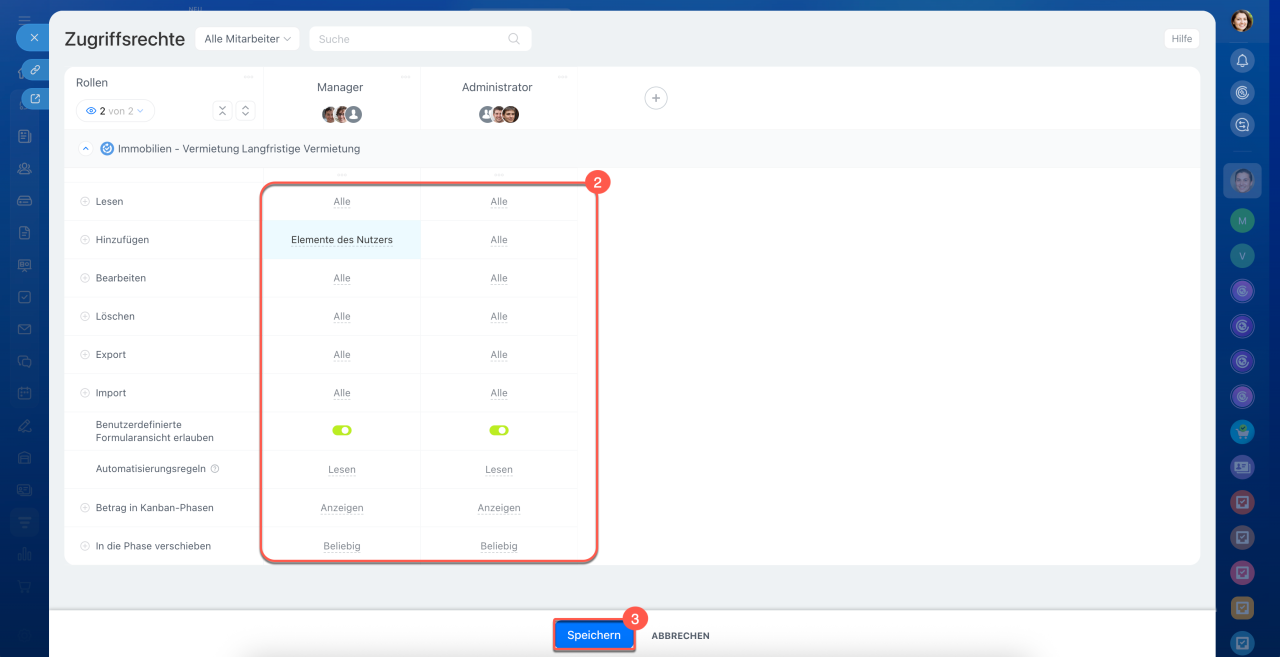Click Administrator role user avatars
Screen dimensions: 1280x657
point(498,114)
